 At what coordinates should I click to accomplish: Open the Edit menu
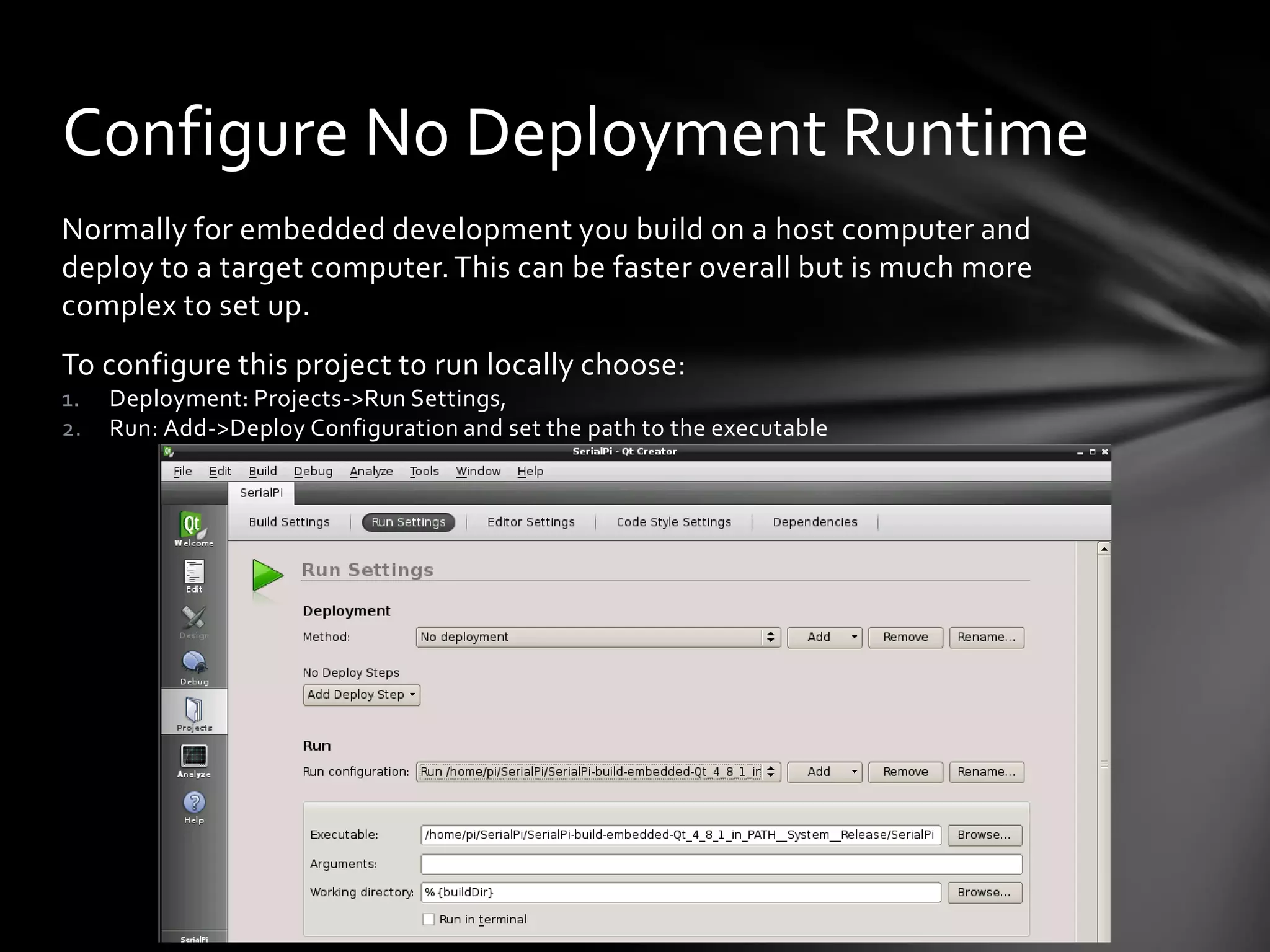[x=220, y=471]
